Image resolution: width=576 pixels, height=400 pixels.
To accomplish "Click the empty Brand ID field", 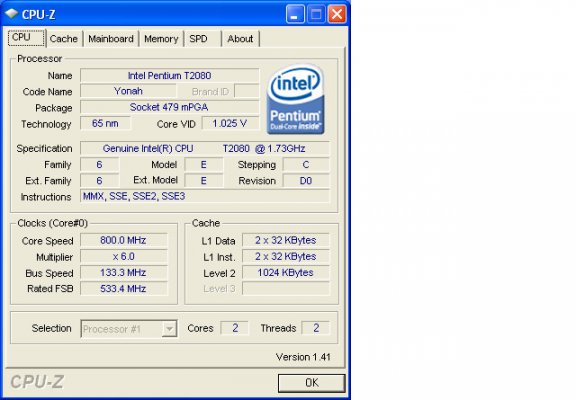I will click(246, 91).
